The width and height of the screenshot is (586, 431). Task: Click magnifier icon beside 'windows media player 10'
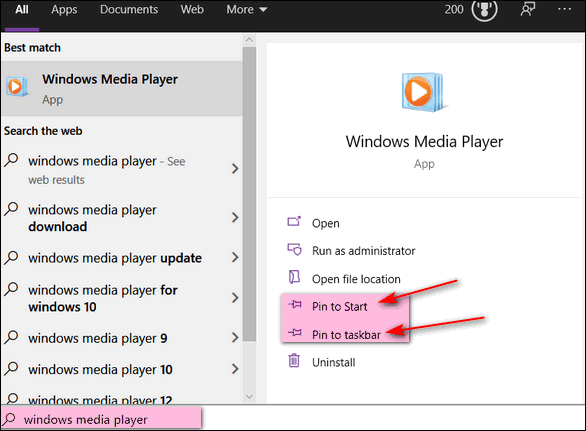11,369
